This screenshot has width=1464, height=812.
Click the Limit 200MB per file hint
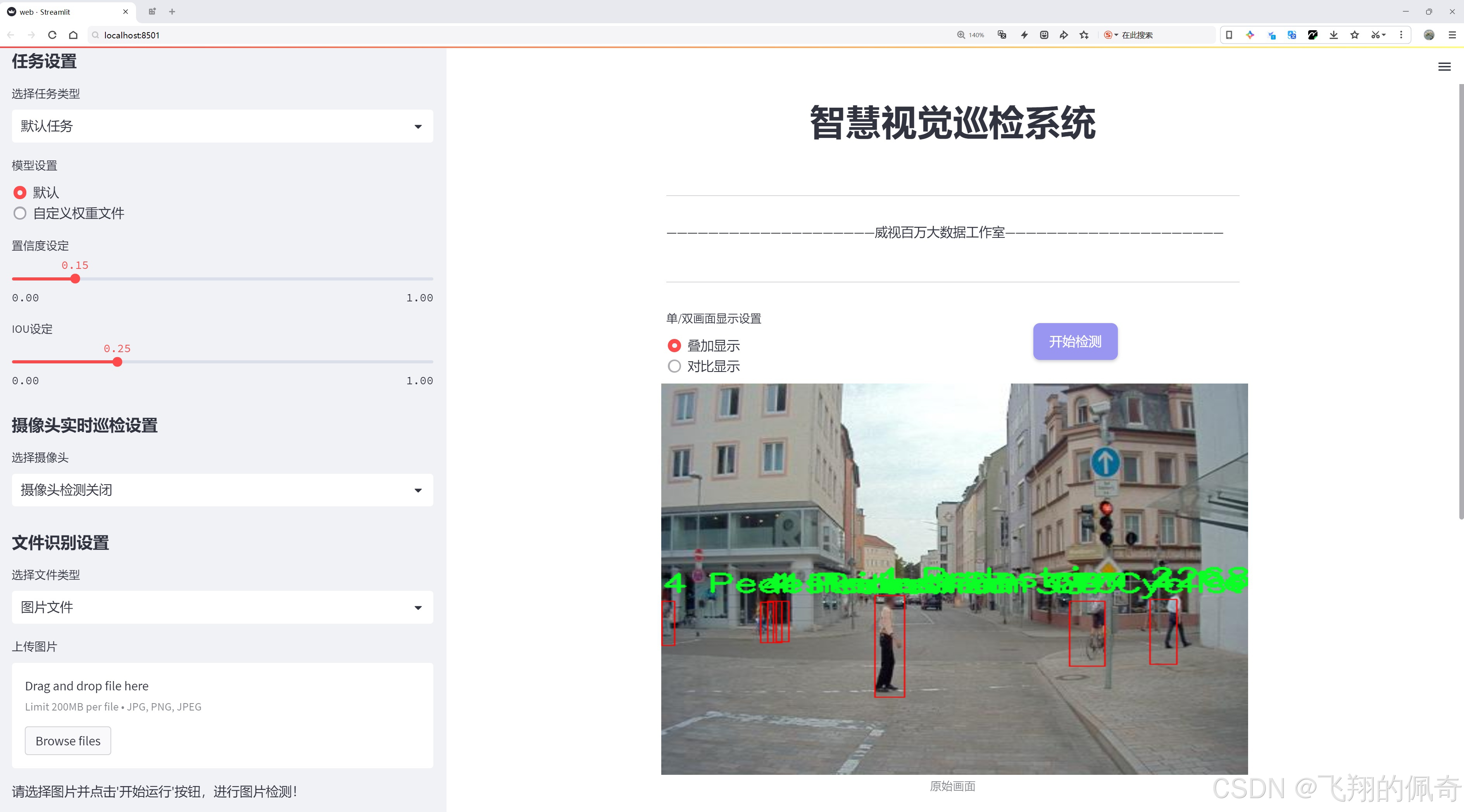pos(113,707)
